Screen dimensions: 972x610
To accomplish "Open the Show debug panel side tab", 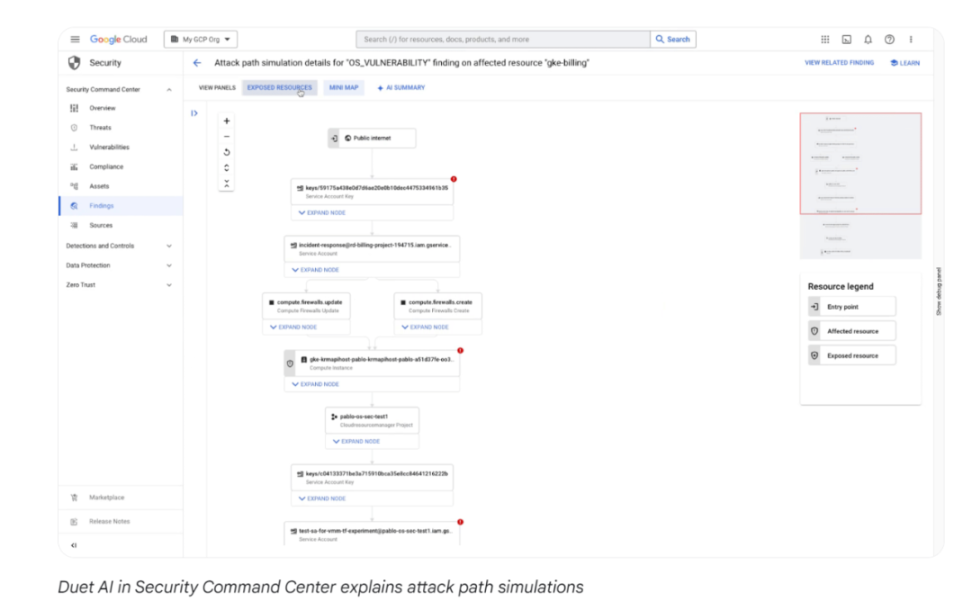I will coord(939,291).
